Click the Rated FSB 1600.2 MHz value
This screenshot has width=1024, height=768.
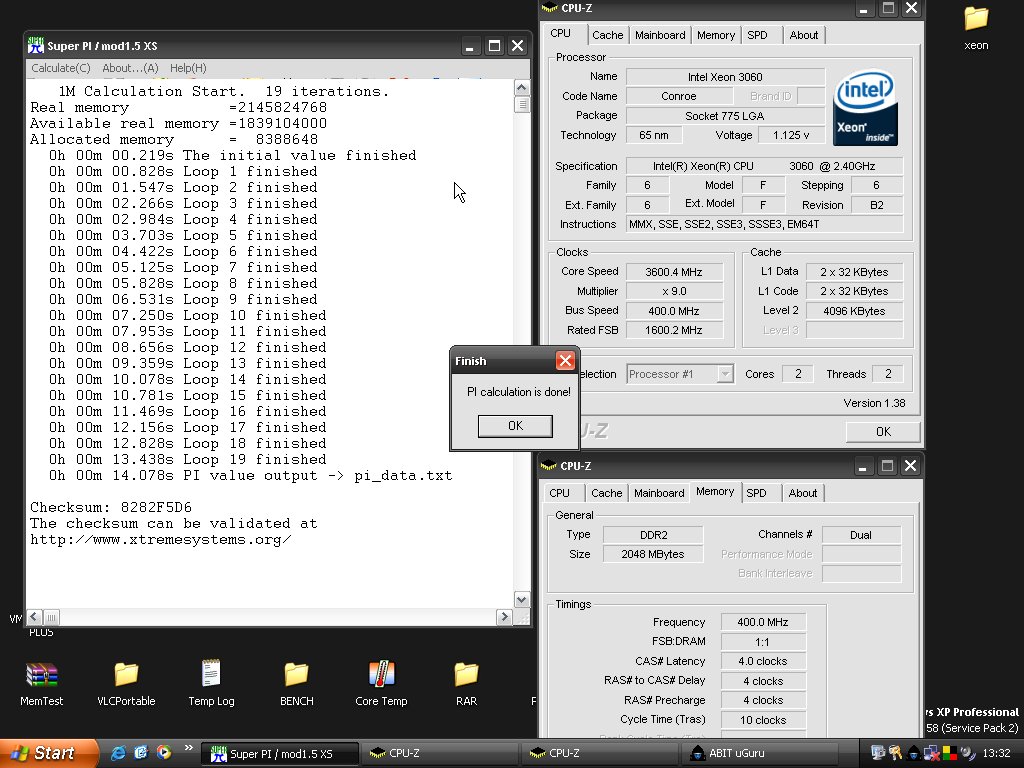pos(674,330)
